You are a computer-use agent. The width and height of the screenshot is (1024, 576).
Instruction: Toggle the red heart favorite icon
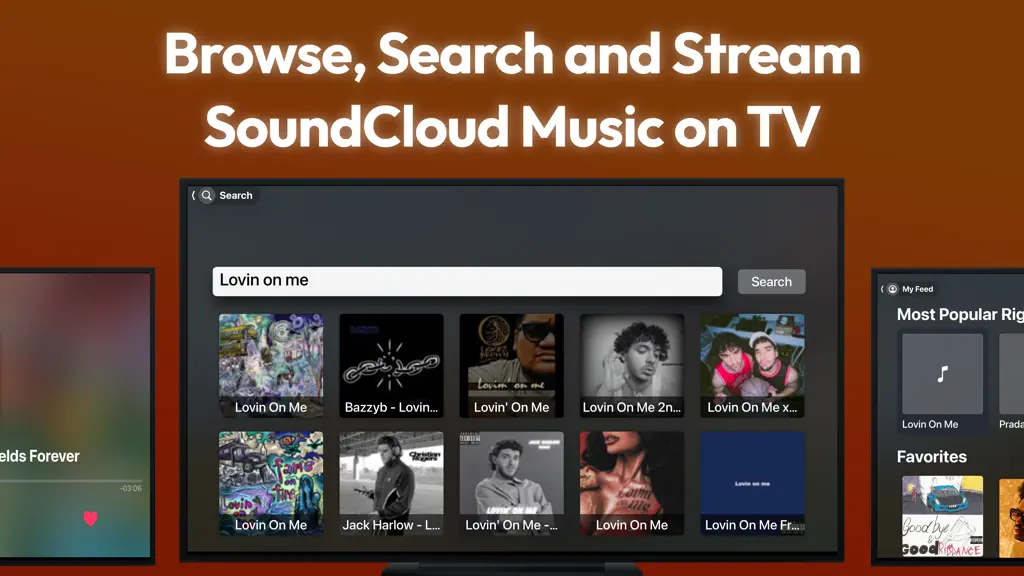[91, 518]
